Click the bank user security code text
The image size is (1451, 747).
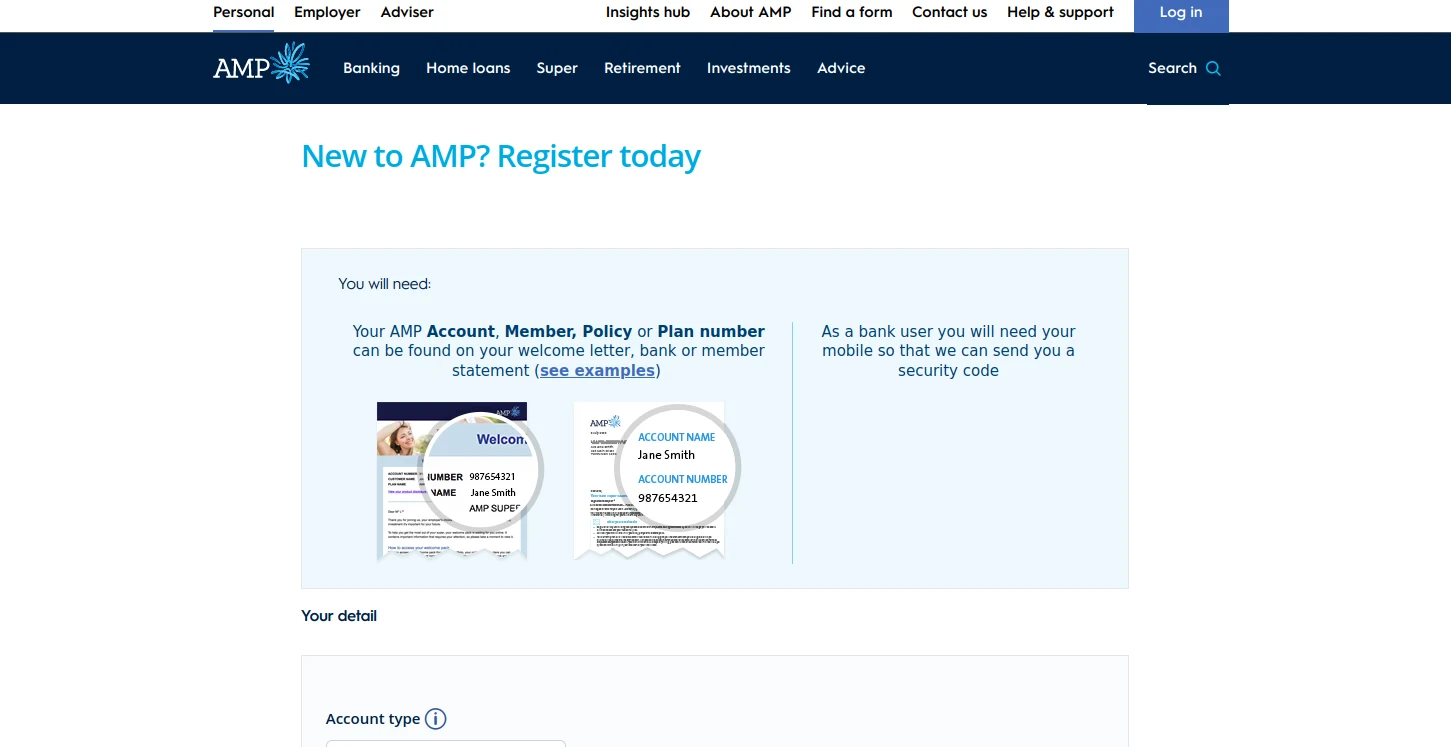pos(948,351)
